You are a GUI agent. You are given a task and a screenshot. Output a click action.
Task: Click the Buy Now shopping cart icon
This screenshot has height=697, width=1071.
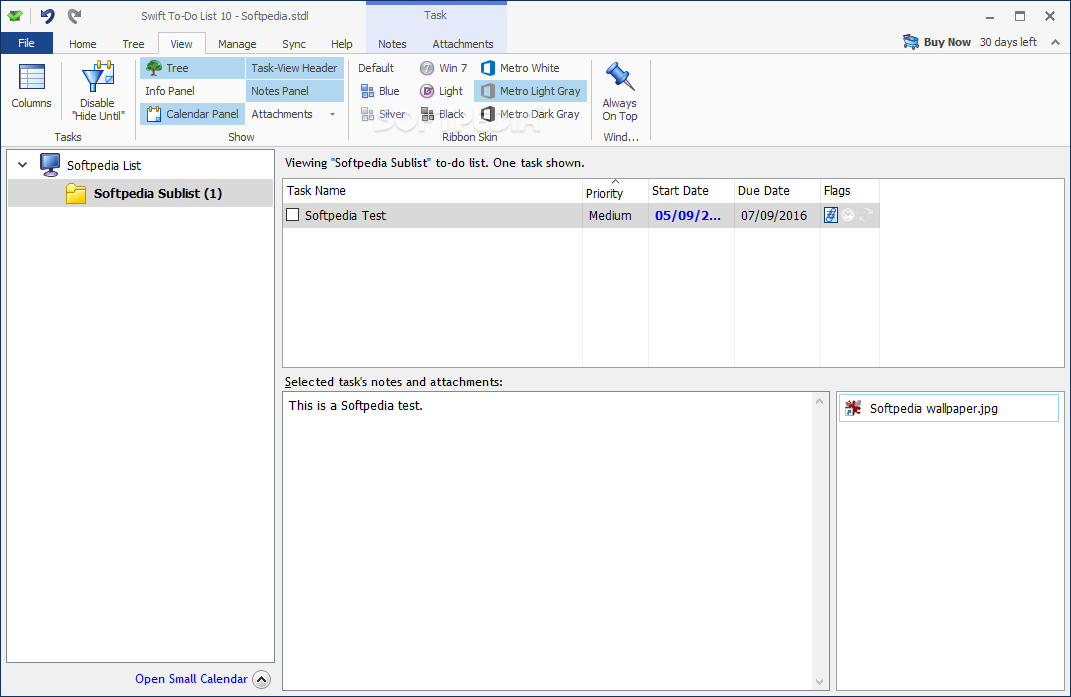910,42
